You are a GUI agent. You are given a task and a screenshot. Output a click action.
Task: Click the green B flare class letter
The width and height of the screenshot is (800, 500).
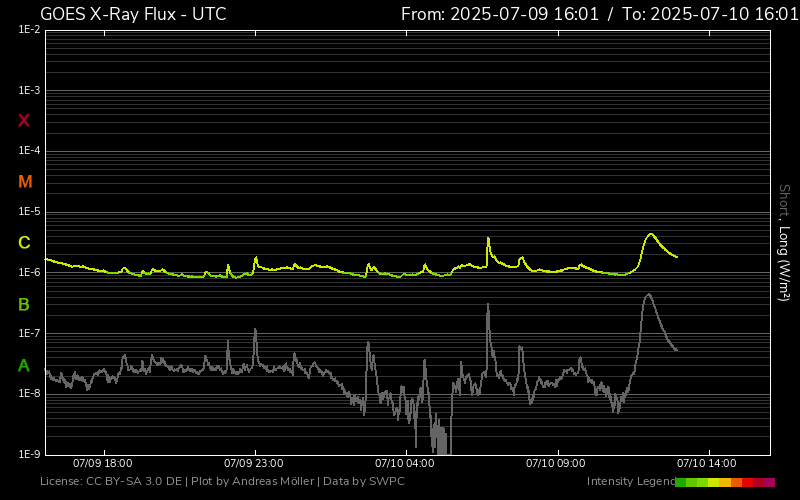[24, 305]
